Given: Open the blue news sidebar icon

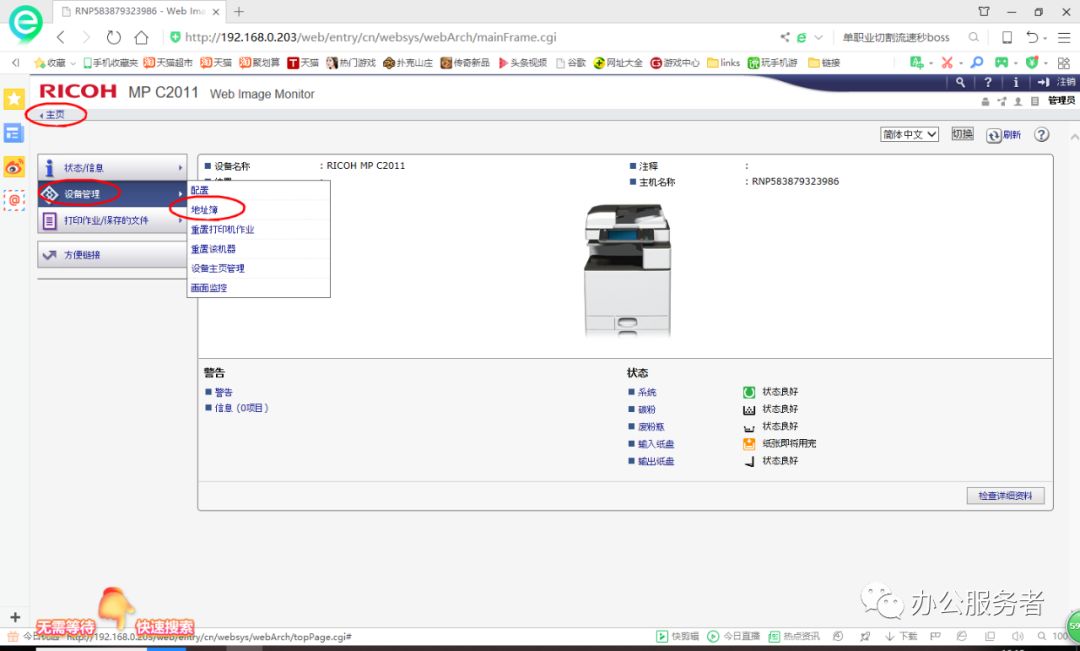Looking at the screenshot, I should tap(14, 133).
